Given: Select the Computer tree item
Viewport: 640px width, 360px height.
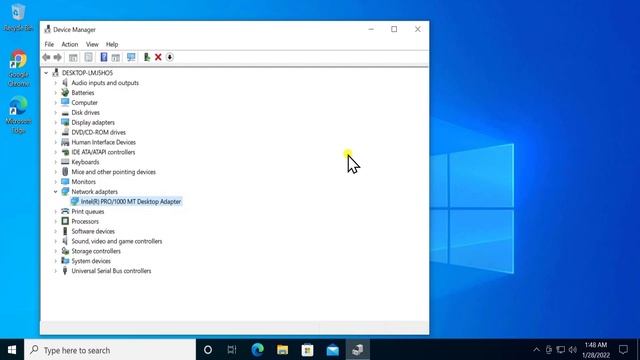Looking at the screenshot, I should tap(84, 103).
